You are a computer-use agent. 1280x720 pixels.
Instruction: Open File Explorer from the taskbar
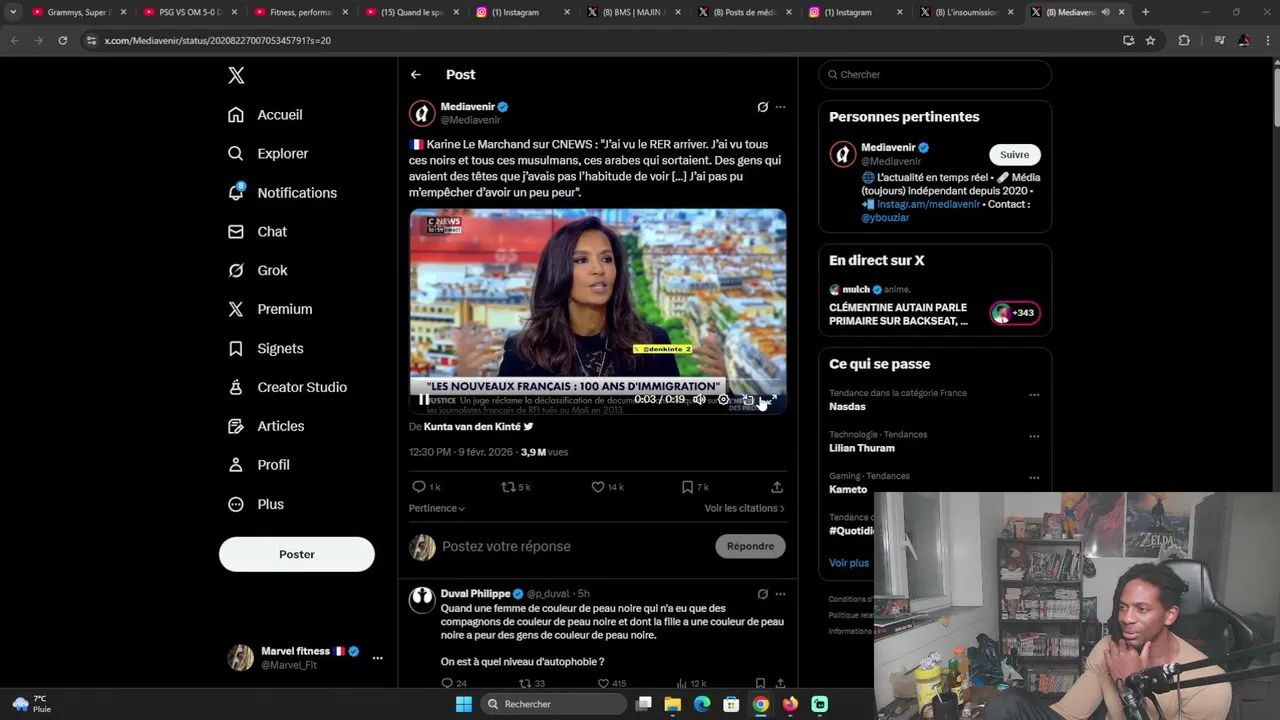[672, 704]
